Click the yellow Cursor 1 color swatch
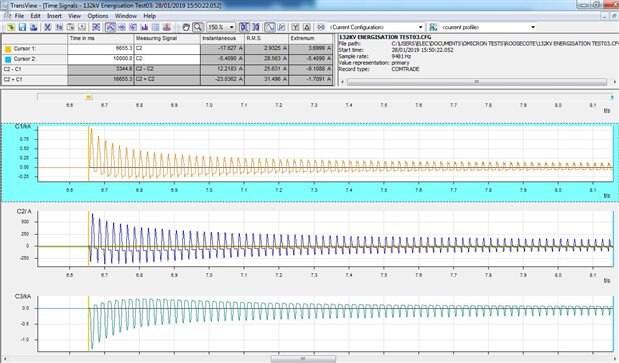This screenshot has width=619, height=363. pyautogui.click(x=8, y=49)
